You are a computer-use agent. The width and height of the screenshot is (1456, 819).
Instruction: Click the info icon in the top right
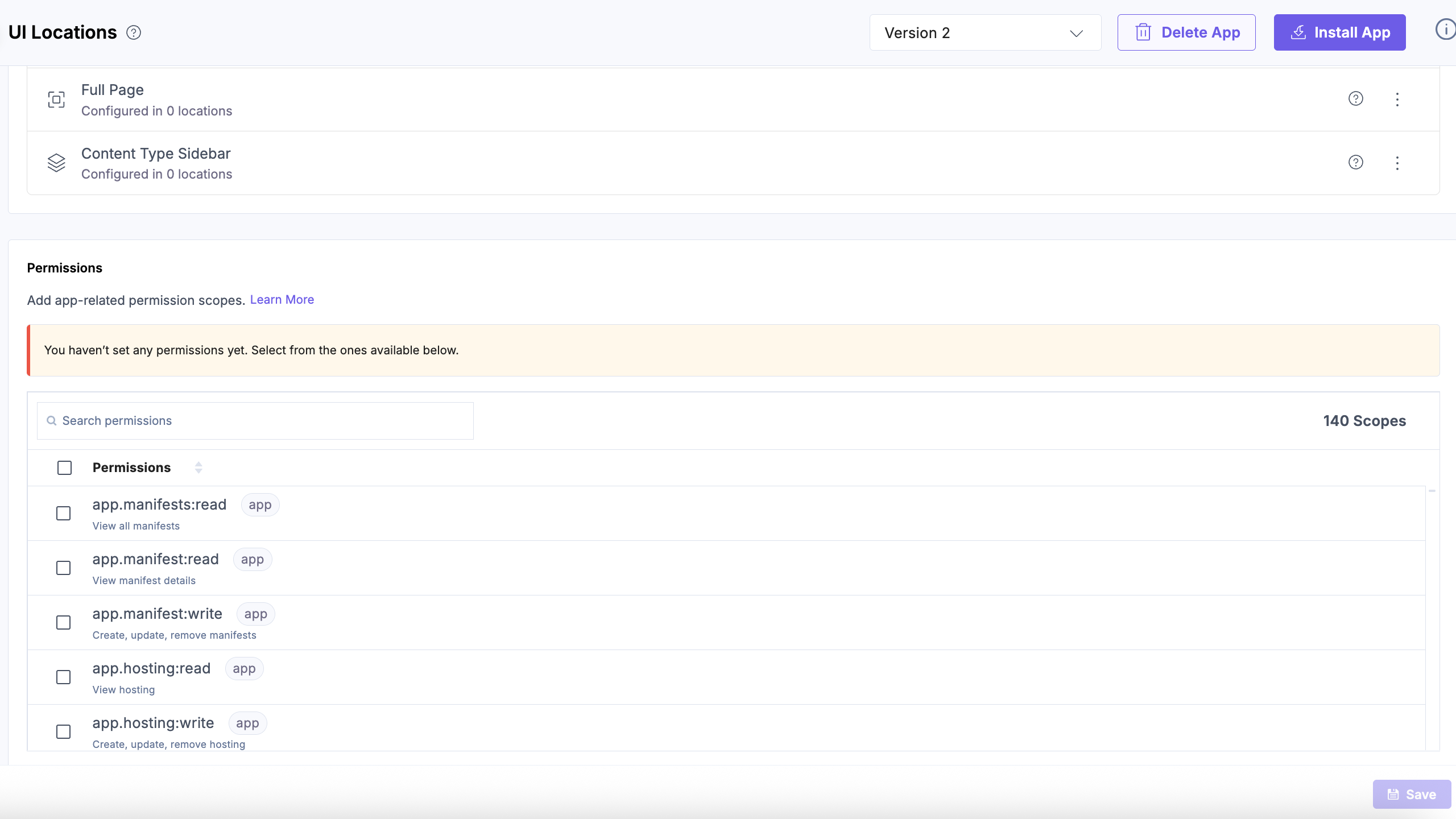(1445, 29)
